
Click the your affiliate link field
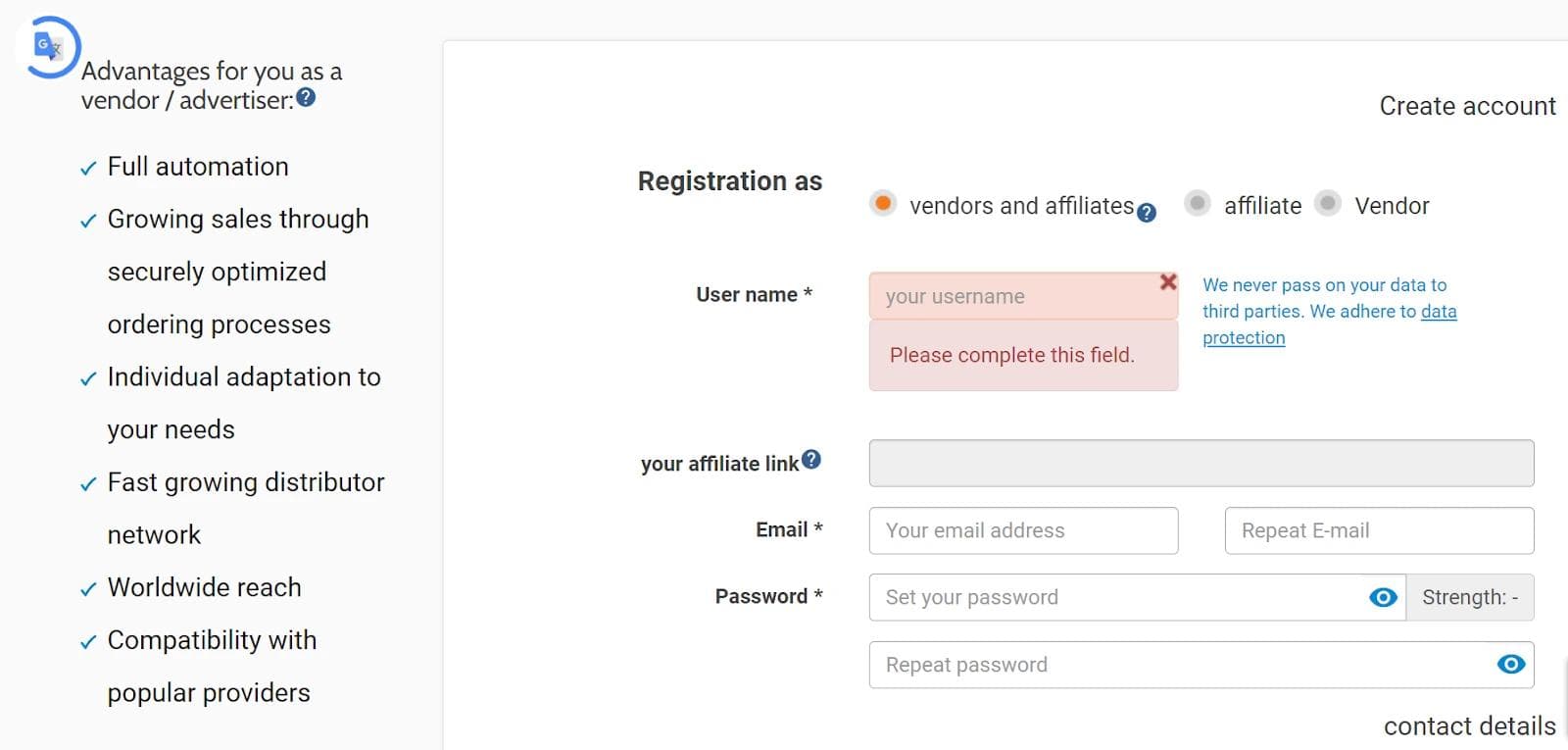pos(1200,463)
